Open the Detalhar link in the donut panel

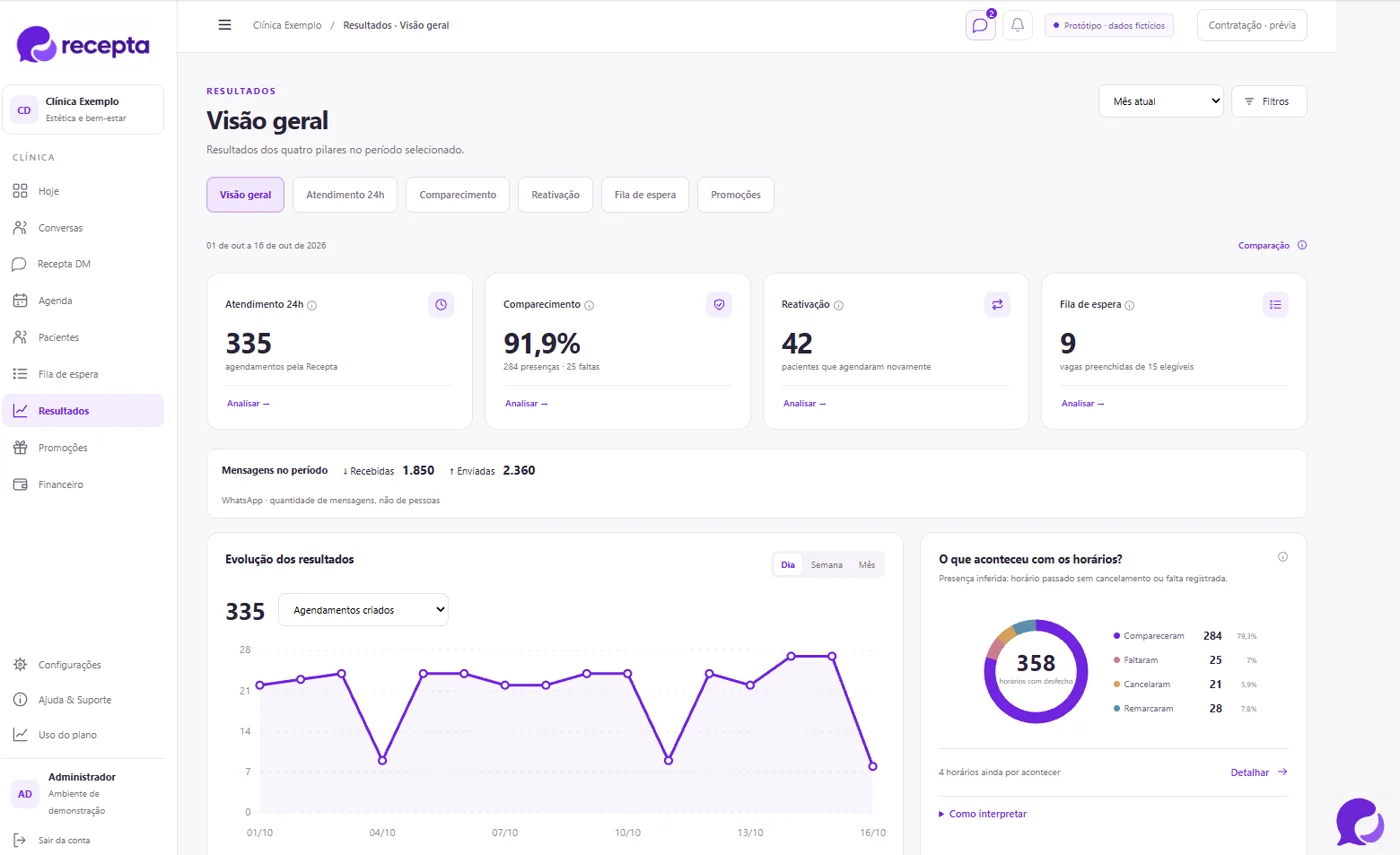1258,772
